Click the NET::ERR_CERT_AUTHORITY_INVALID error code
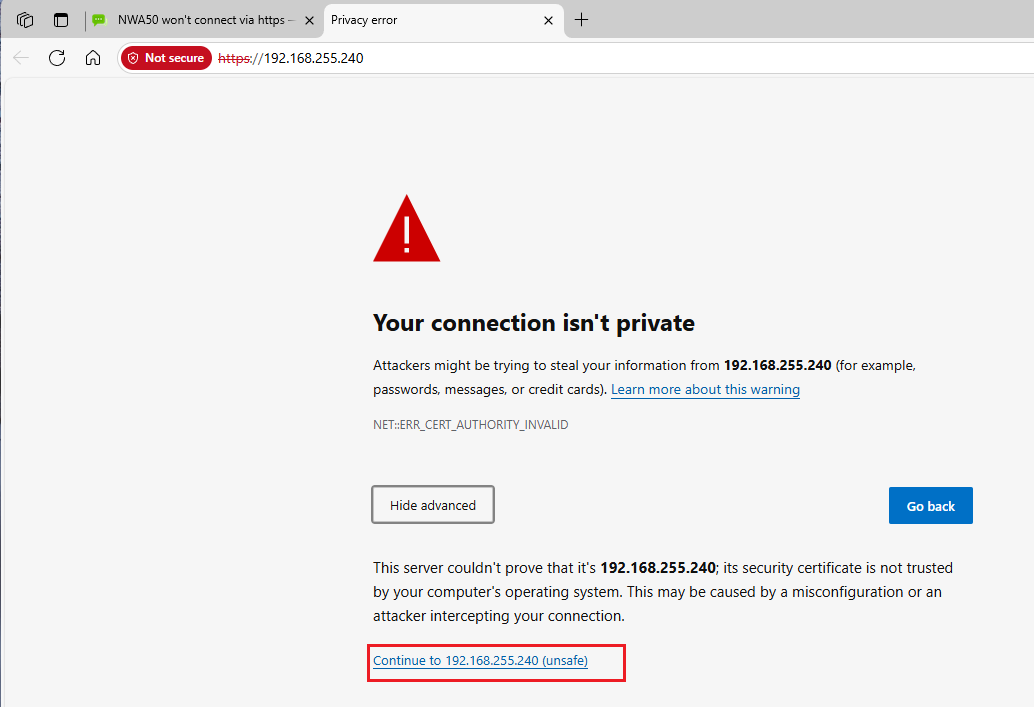 [x=470, y=425]
